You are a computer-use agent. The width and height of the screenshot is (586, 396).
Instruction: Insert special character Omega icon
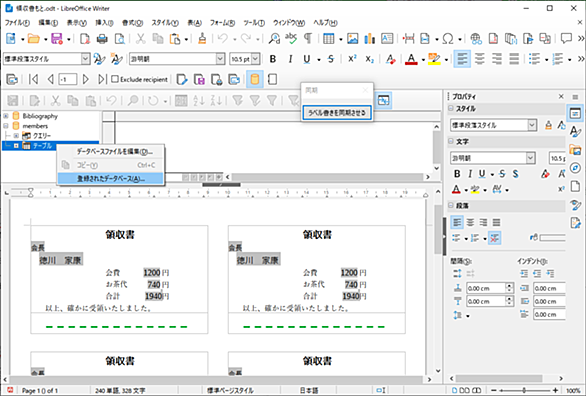pos(448,38)
